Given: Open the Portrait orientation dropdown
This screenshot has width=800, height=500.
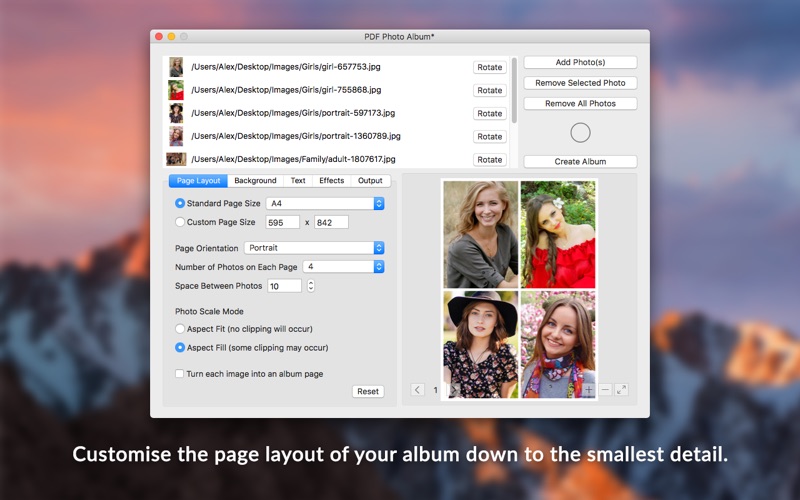Looking at the screenshot, I should pos(314,248).
